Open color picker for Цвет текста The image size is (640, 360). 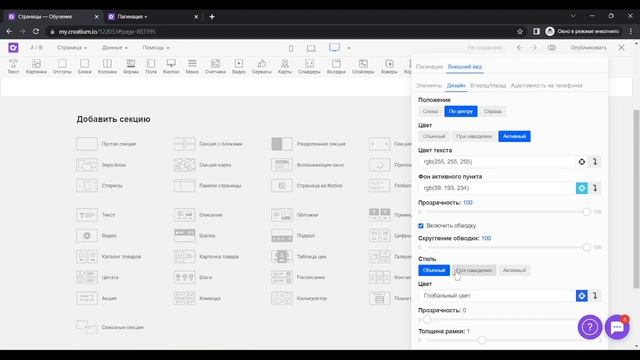click(582, 162)
